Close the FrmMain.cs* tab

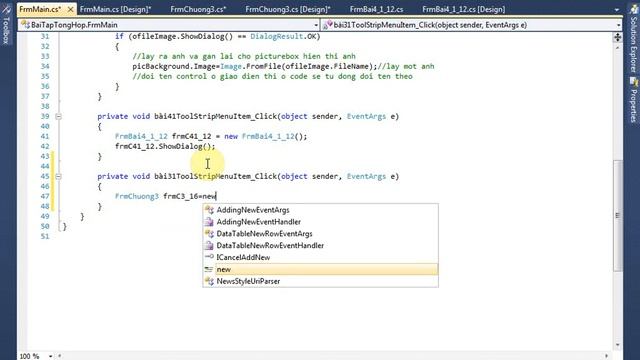tap(70, 9)
